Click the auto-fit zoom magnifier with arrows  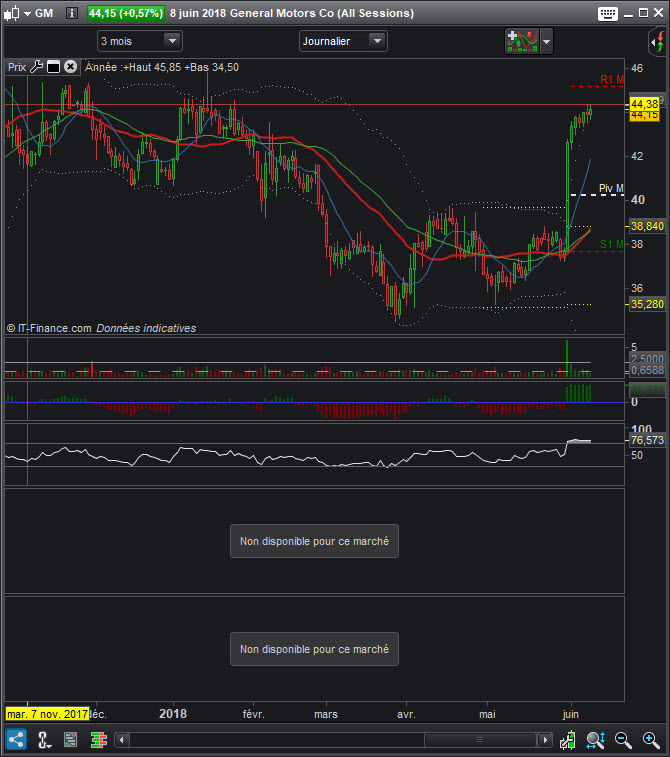(595, 740)
